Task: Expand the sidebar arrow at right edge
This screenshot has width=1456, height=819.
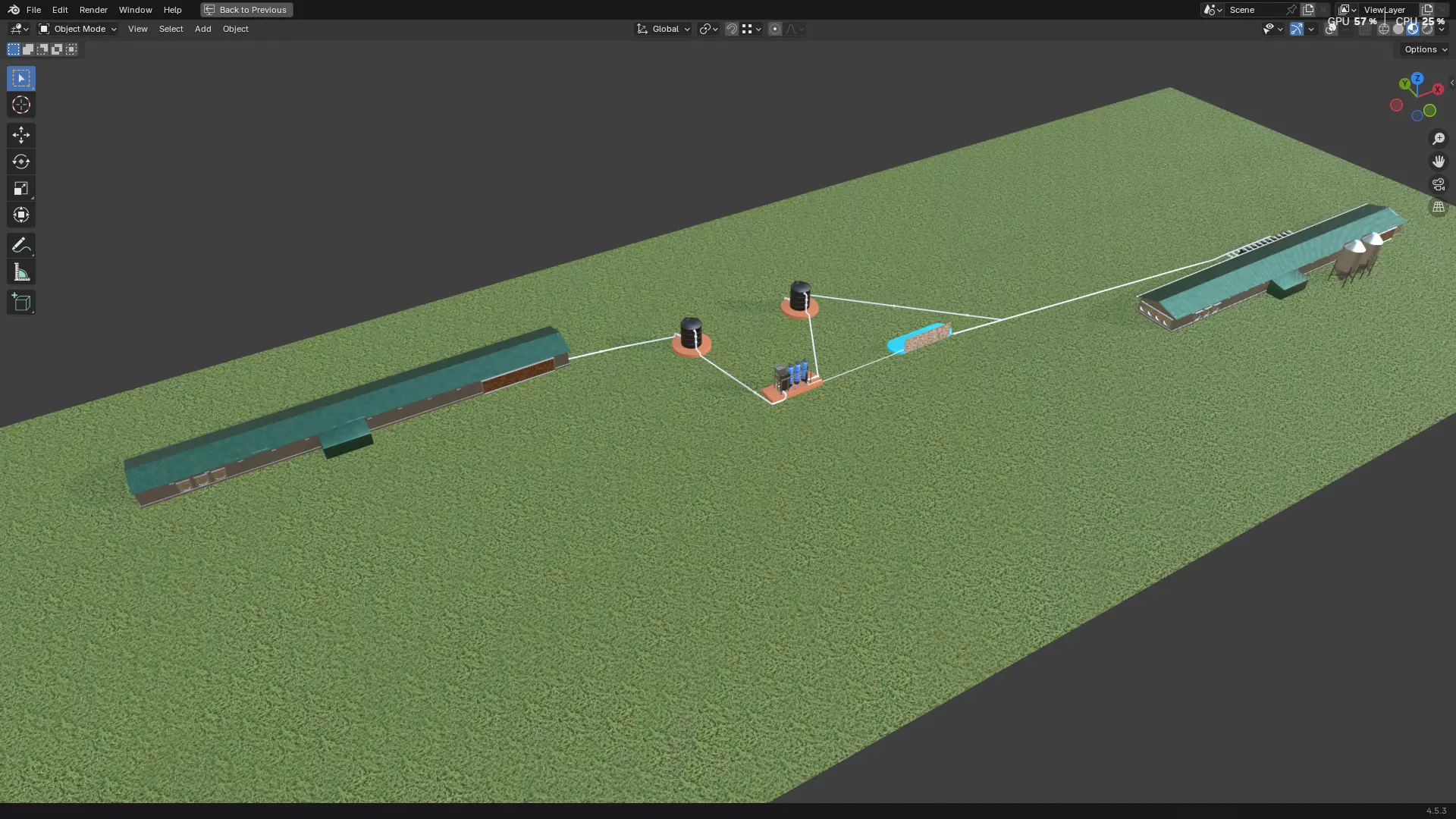Action: (x=1451, y=83)
